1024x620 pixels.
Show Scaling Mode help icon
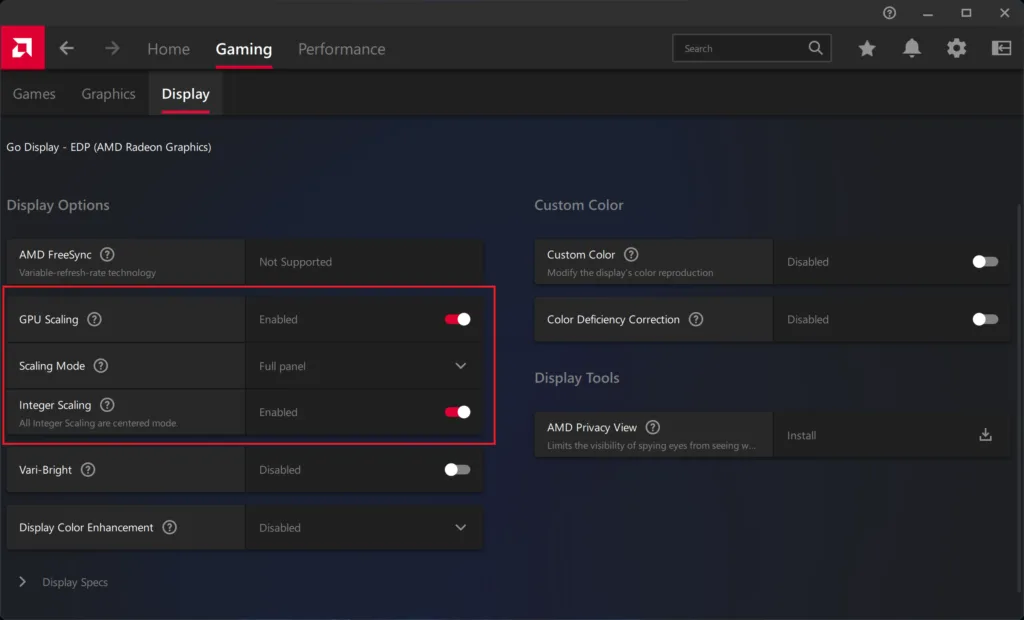[x=101, y=365]
